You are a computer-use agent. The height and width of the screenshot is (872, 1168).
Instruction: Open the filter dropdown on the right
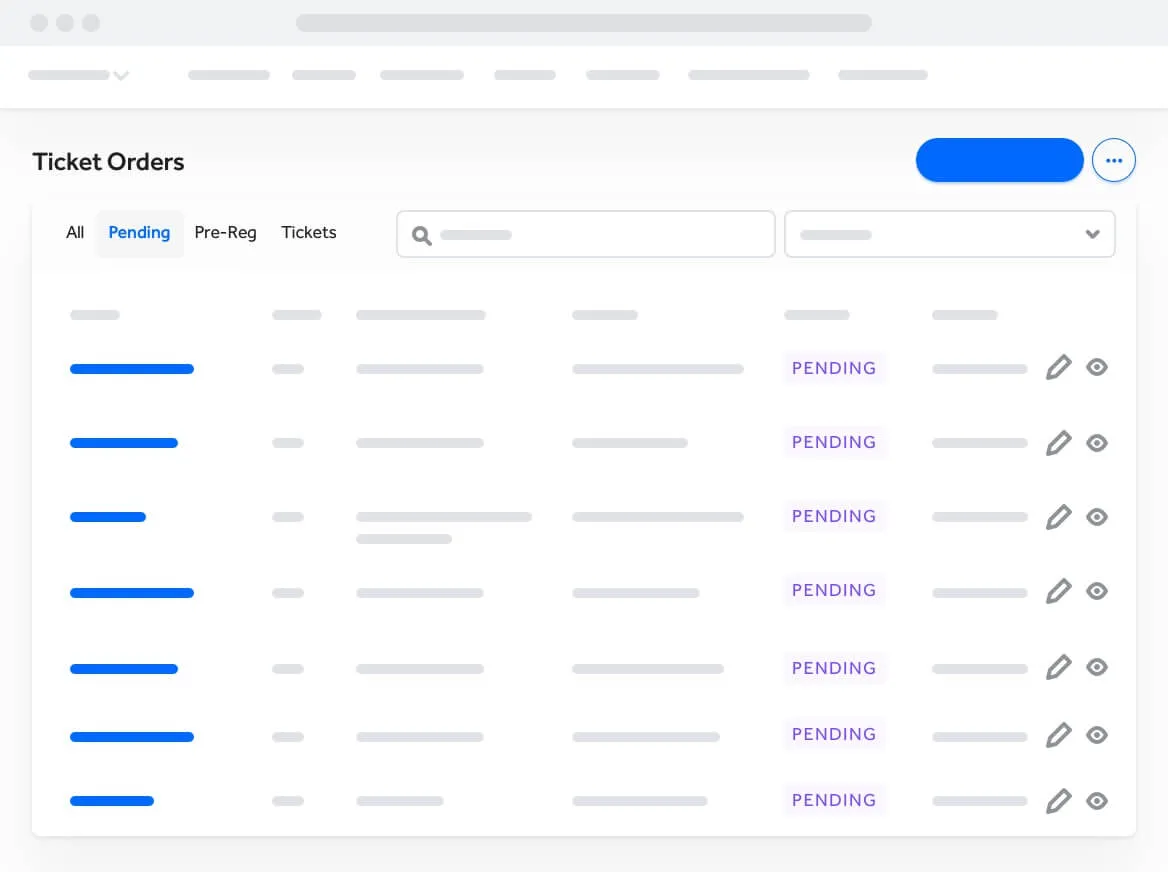(x=949, y=234)
